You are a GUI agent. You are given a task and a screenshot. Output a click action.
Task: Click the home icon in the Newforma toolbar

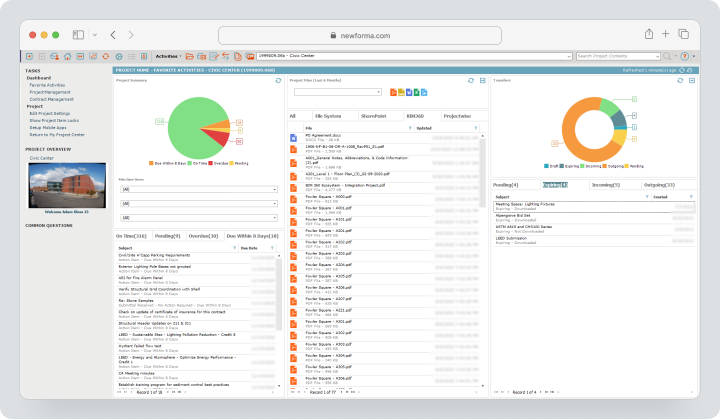pos(68,57)
